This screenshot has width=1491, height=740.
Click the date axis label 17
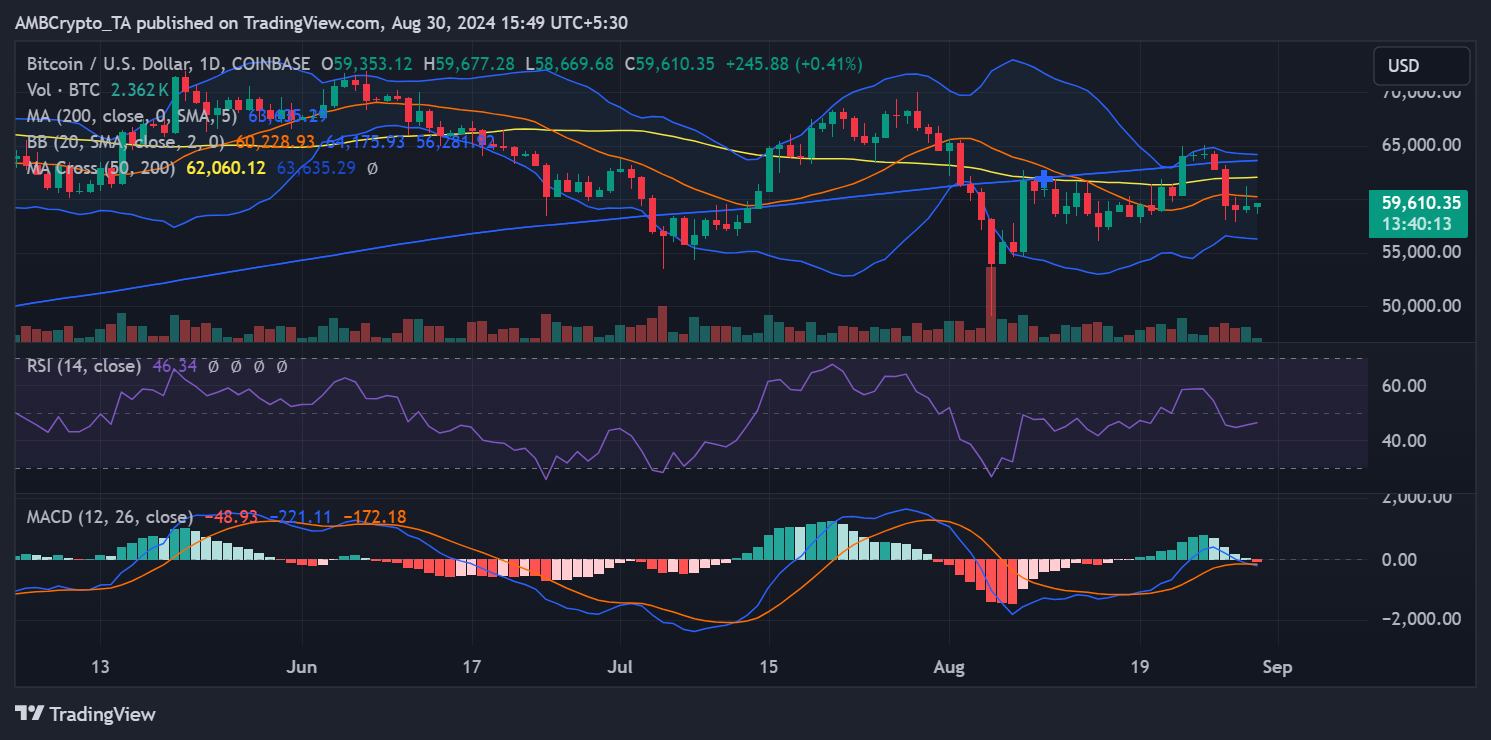pos(473,667)
